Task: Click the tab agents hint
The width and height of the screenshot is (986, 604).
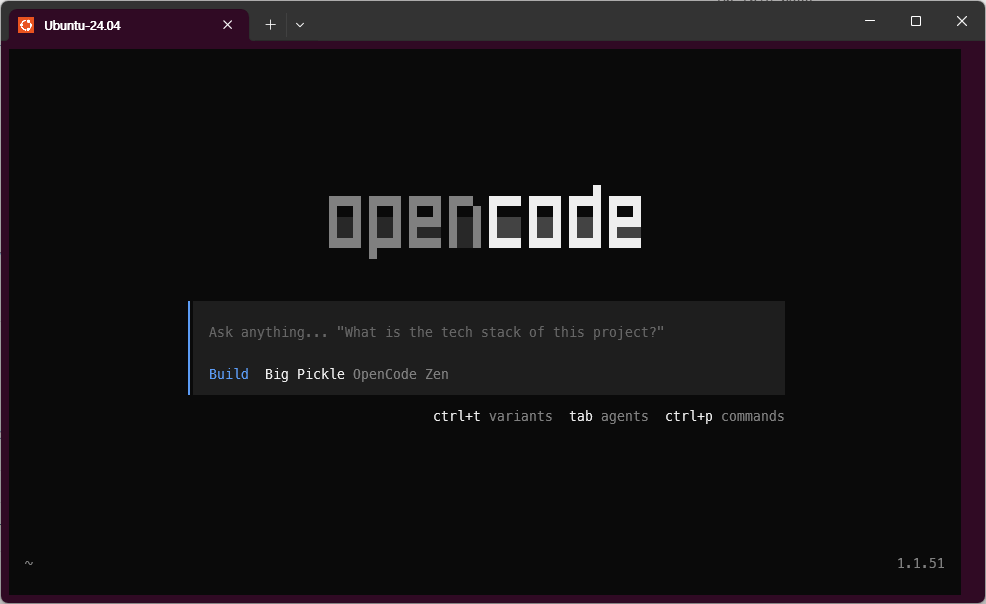Action: tap(609, 416)
